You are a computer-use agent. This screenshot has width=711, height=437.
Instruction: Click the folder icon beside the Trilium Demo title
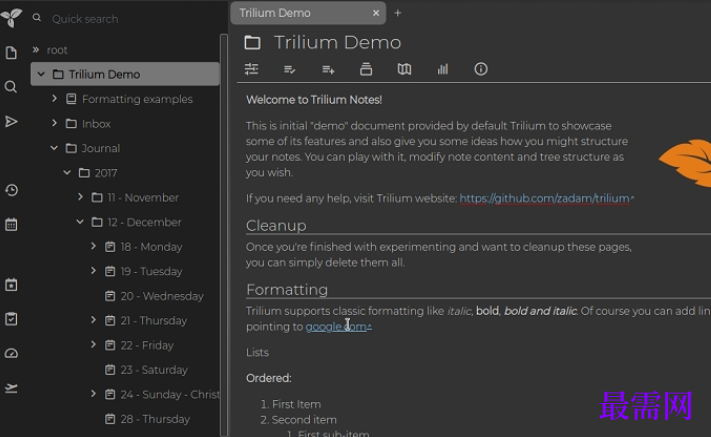pos(253,43)
